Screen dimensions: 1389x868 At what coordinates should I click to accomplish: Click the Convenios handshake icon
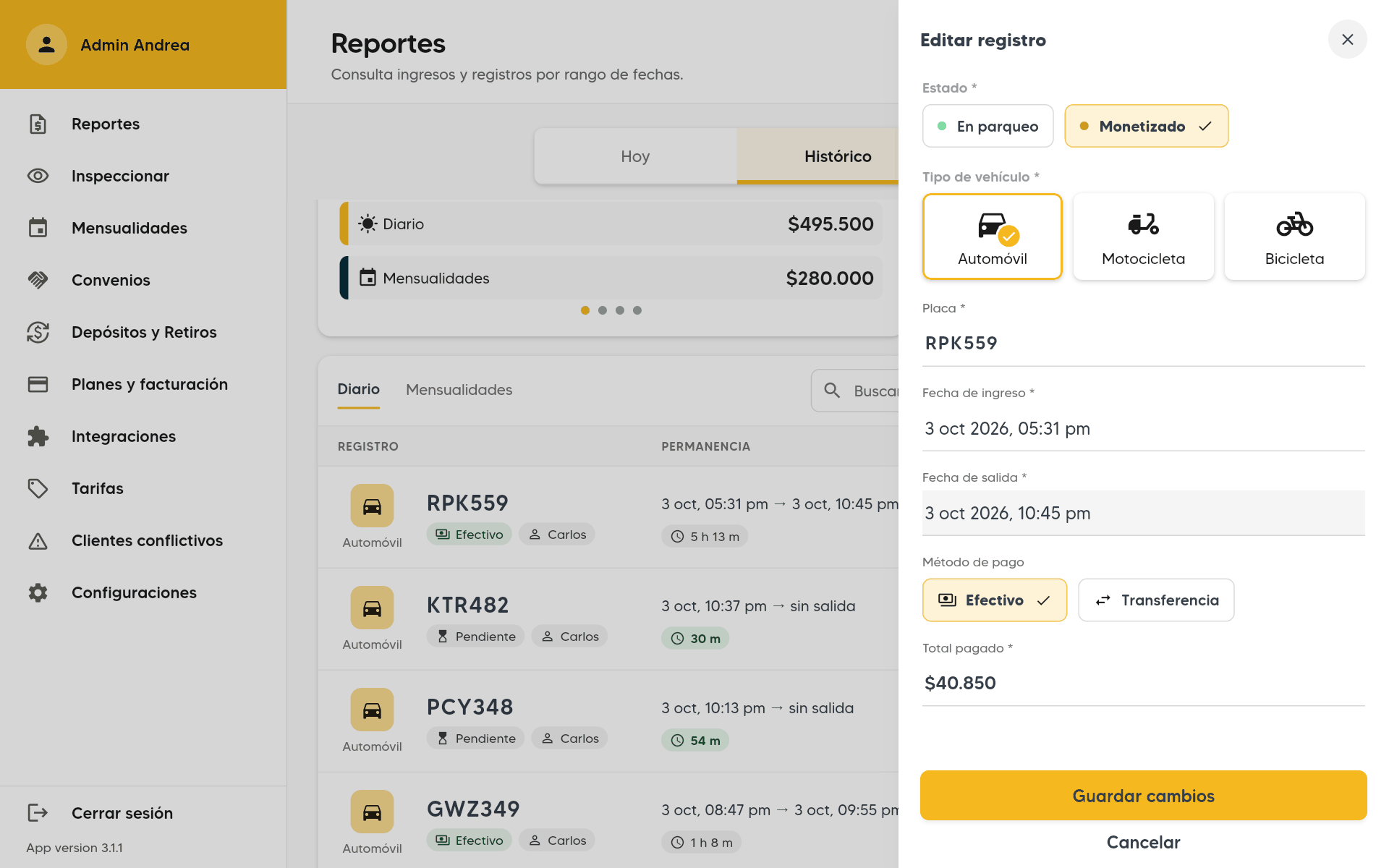[38, 280]
